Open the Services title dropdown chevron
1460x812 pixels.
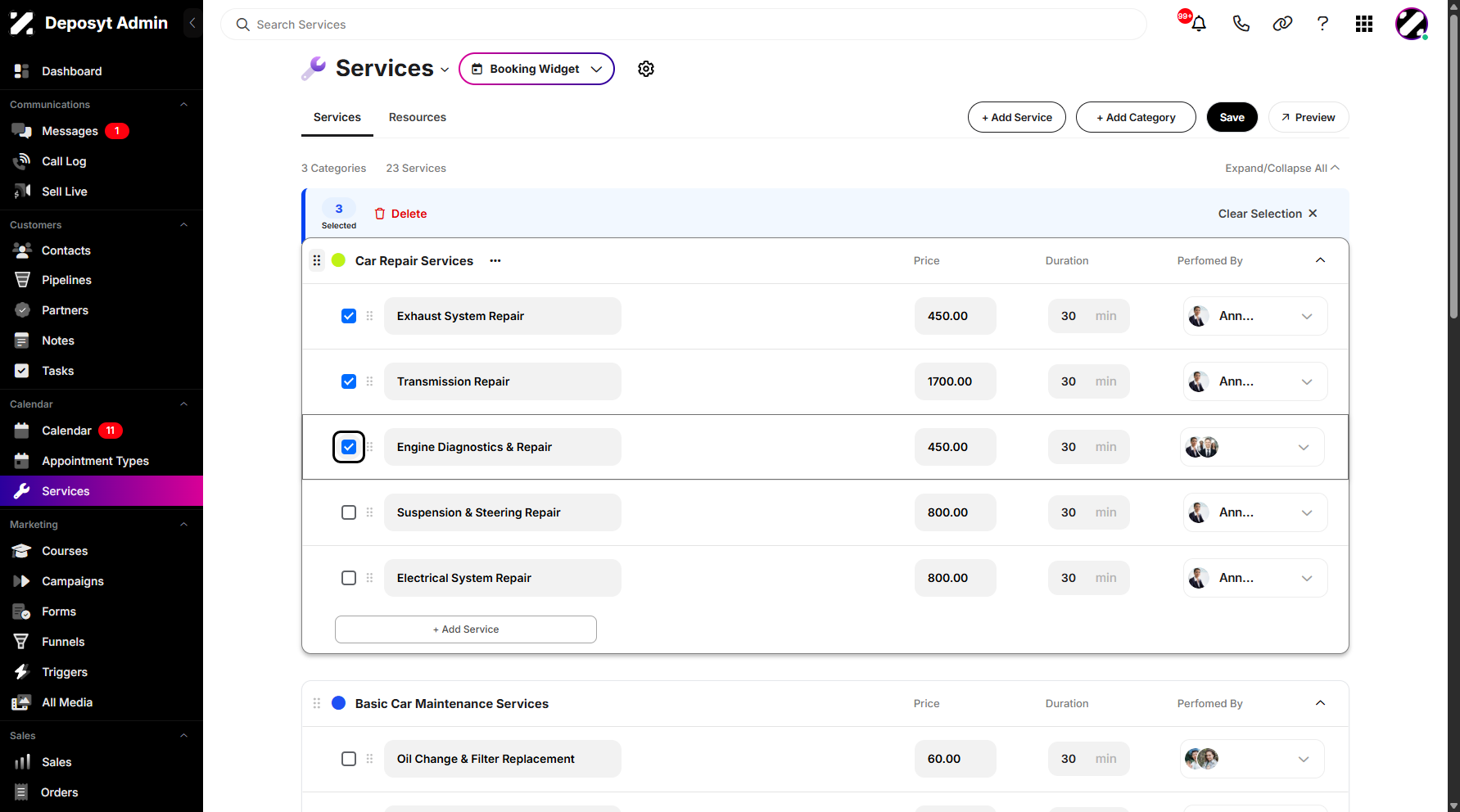[x=445, y=70]
